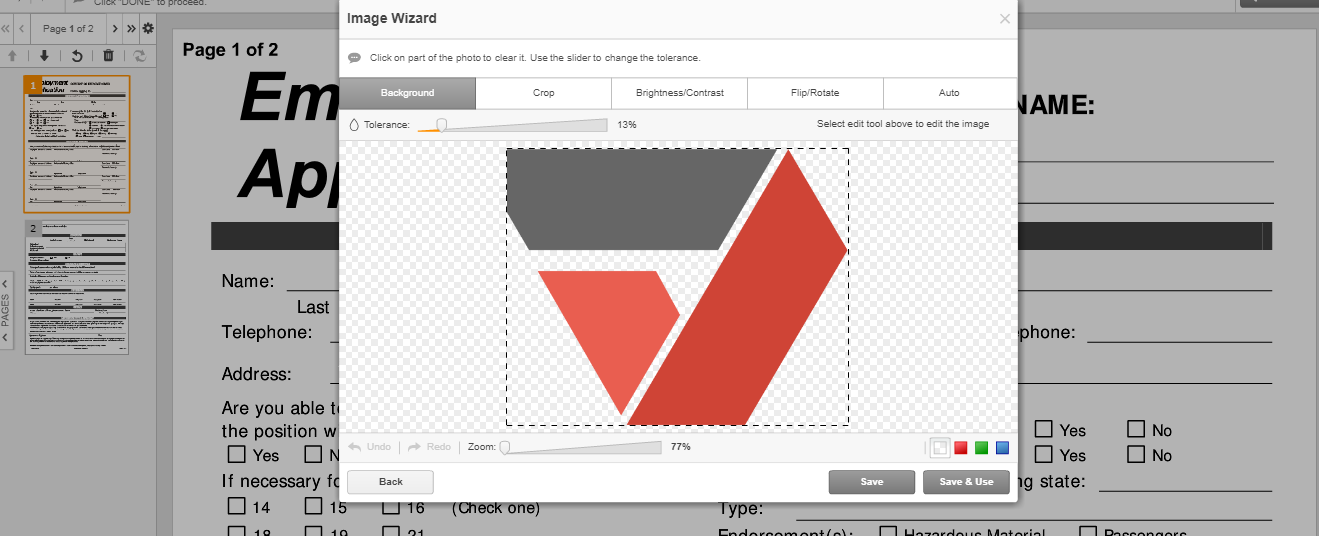Check upper-right 'No' checkbox on the form
Screen dimensions: 1319x536
(x=1136, y=429)
